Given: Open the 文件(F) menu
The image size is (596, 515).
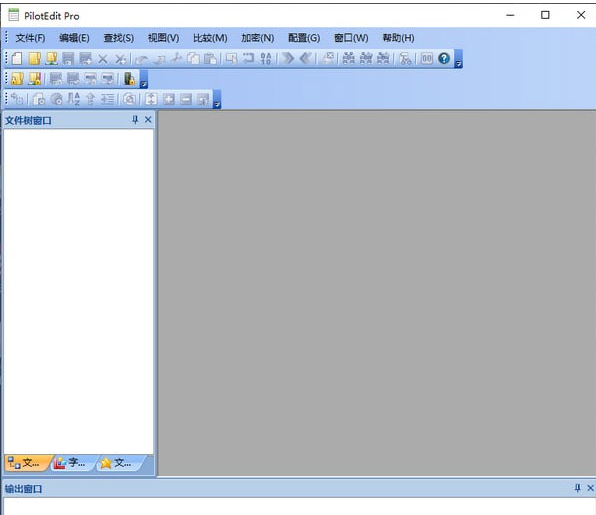Looking at the screenshot, I should click(30, 38).
